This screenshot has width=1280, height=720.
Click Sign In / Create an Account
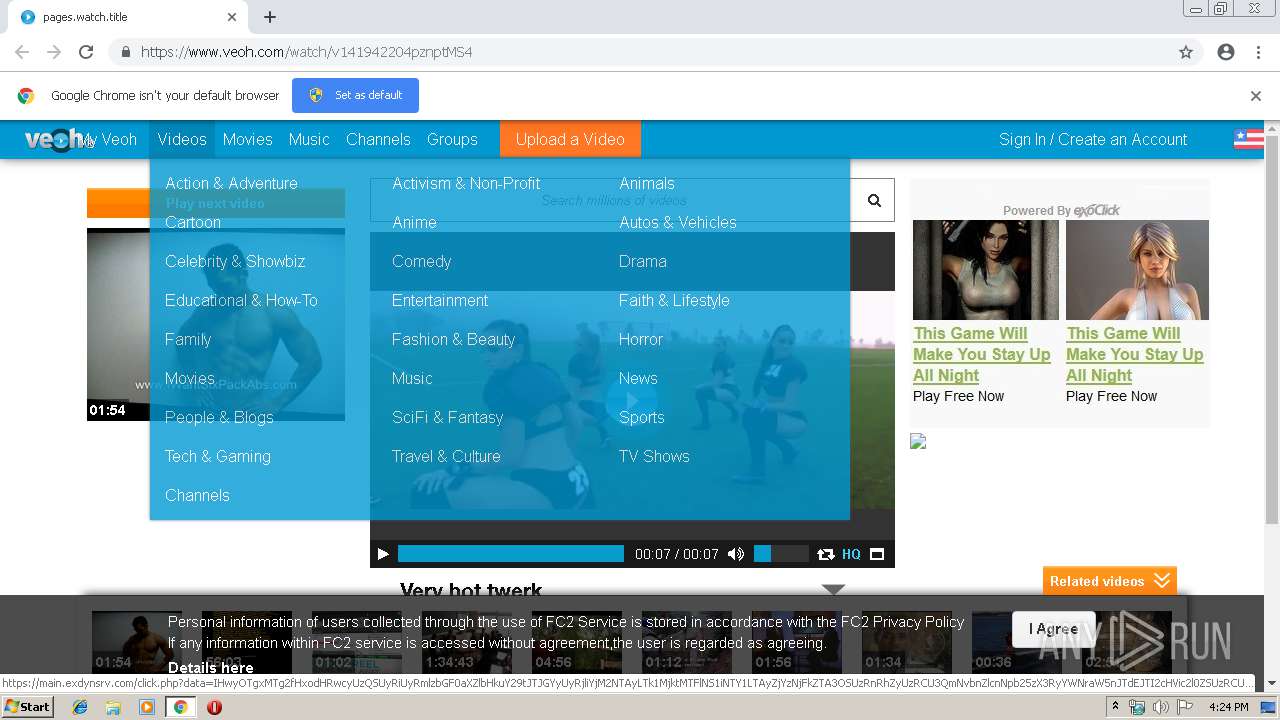(1093, 139)
